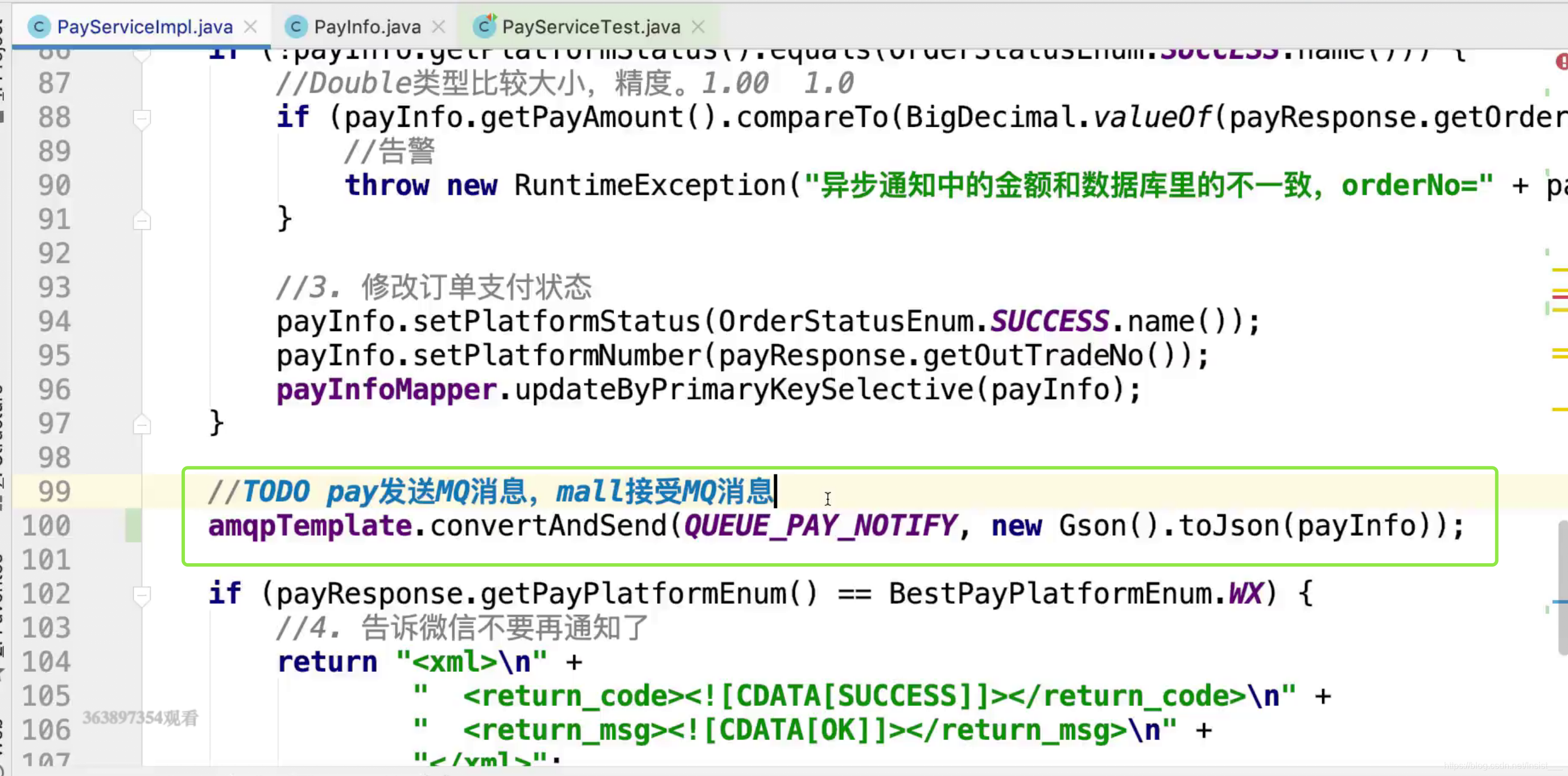The height and width of the screenshot is (776, 1568).
Task: Click SUCCESS enum constant on line 94
Action: tap(1049, 321)
